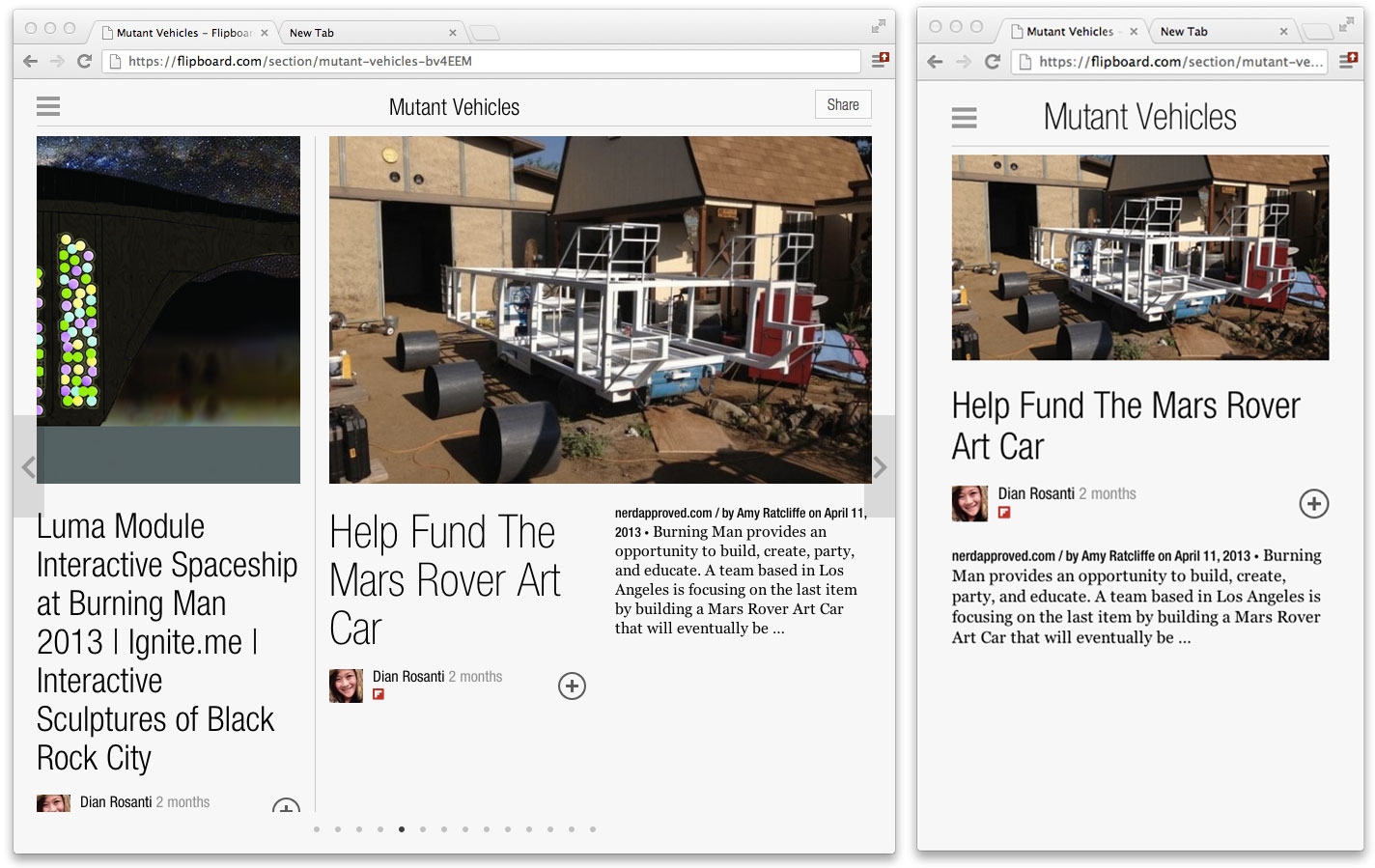This screenshot has width=1375, height=868.
Task: Click "2 months" in left Mars Rover article
Action: (x=475, y=677)
